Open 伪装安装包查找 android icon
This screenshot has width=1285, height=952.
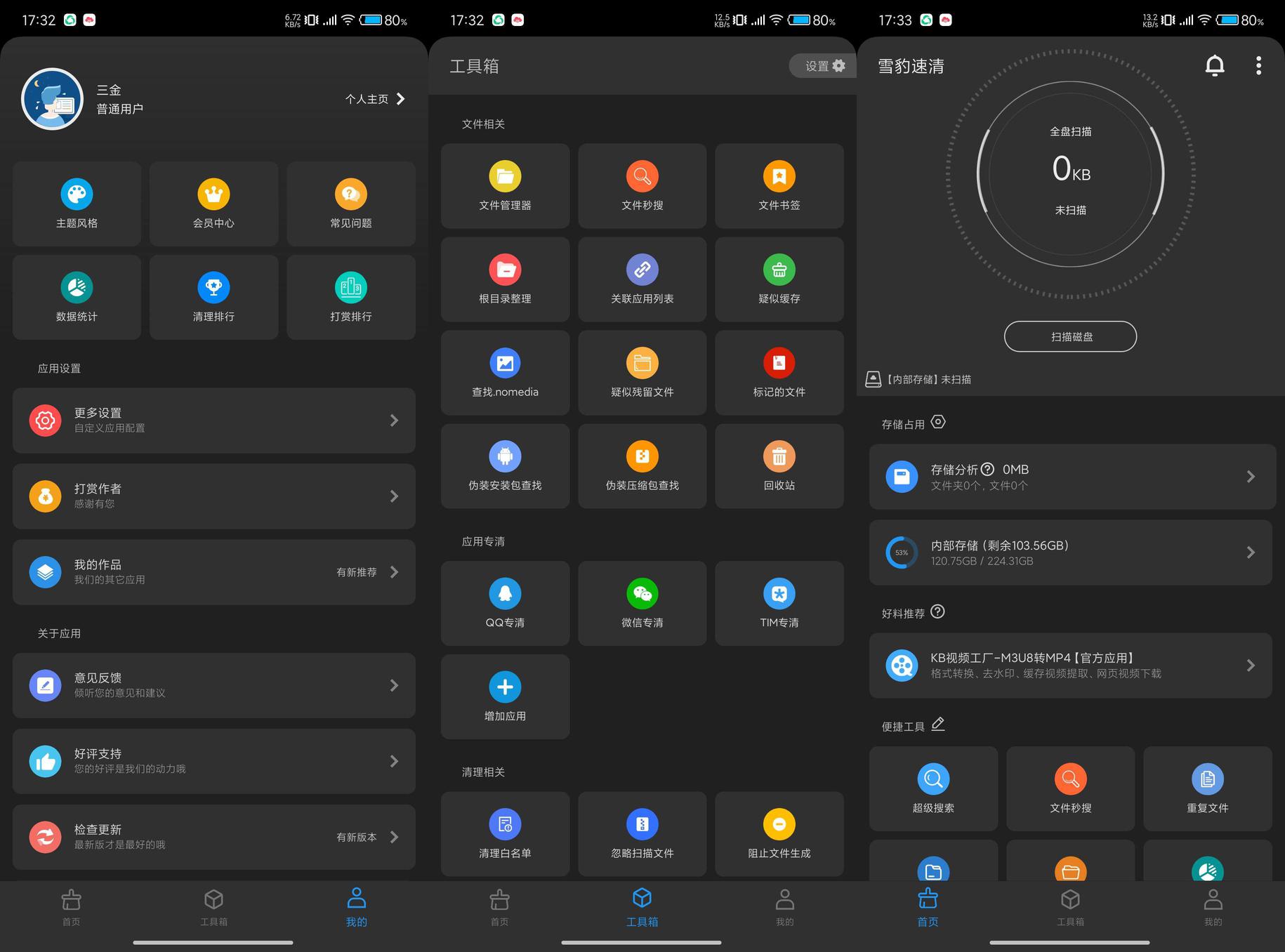click(x=505, y=456)
